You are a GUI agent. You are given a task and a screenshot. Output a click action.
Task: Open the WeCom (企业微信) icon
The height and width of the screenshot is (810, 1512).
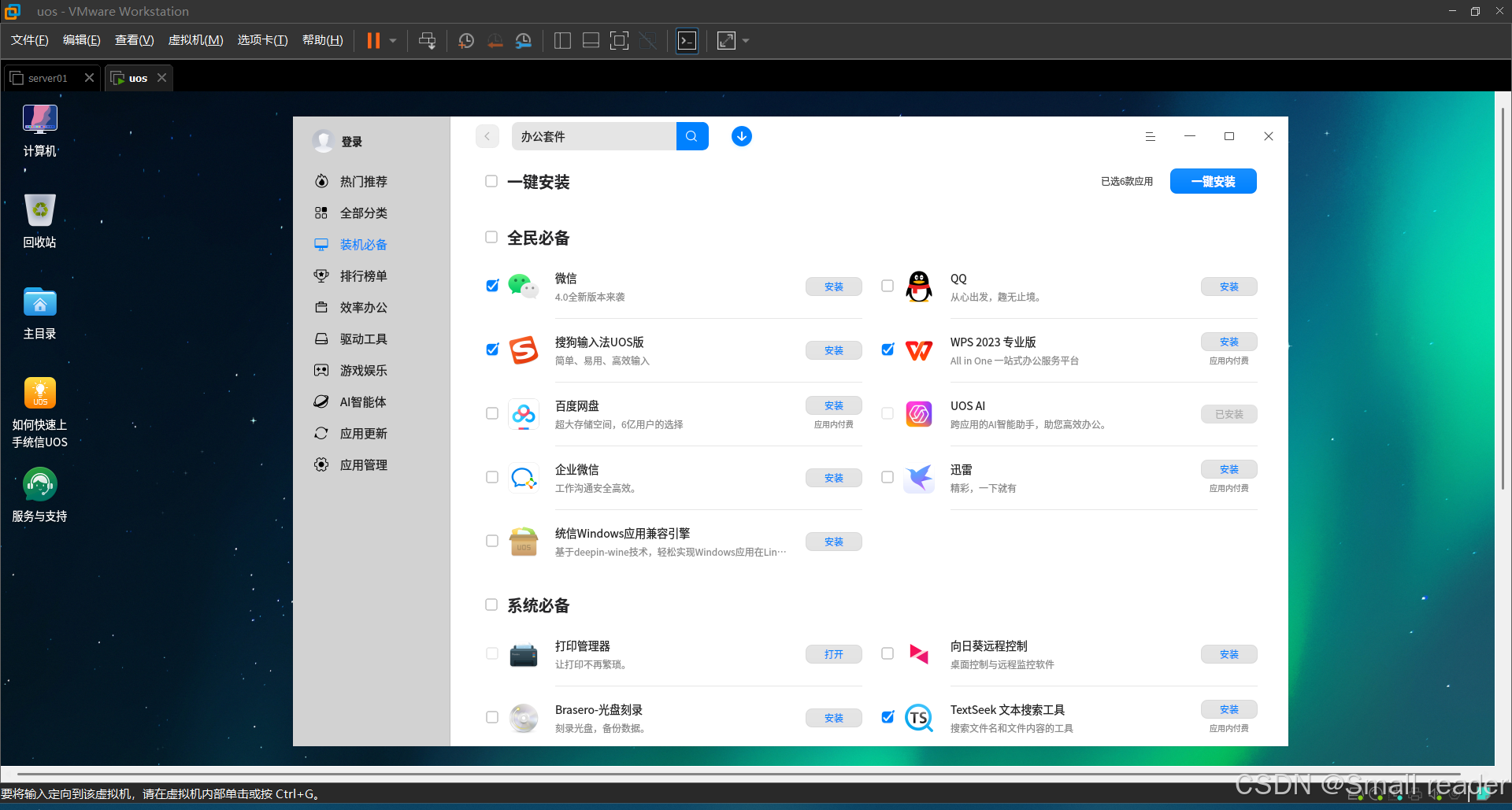524,478
